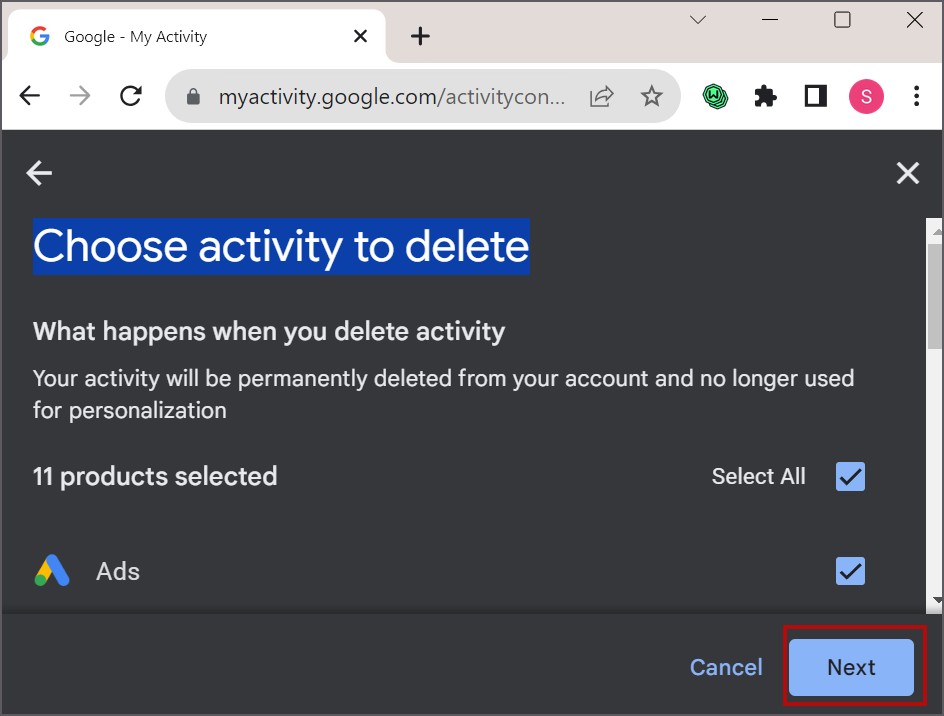Click the lock icon in address bar
The image size is (944, 716).
pos(193,96)
